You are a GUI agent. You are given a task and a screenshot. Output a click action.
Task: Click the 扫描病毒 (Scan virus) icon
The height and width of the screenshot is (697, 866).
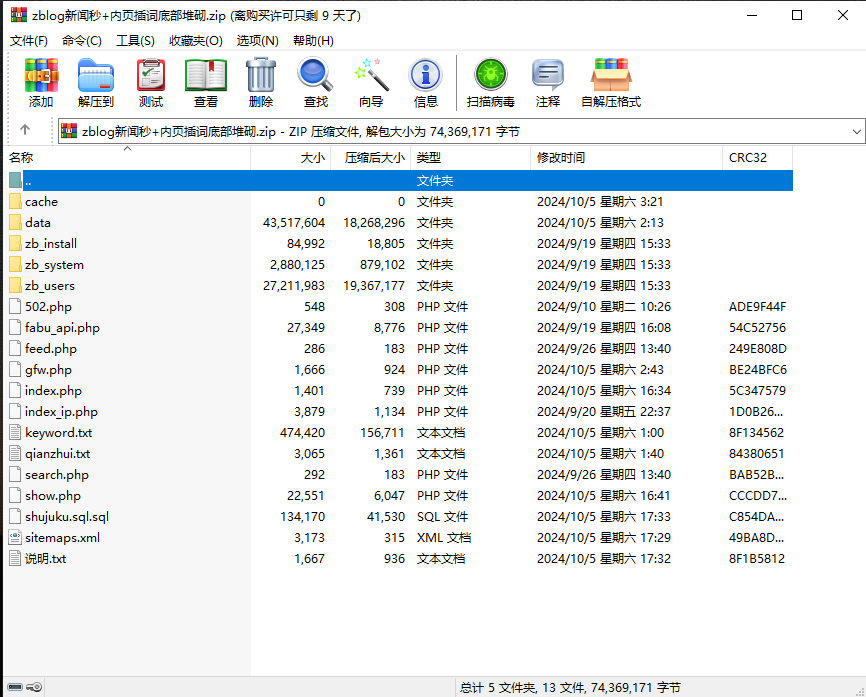coord(490,75)
